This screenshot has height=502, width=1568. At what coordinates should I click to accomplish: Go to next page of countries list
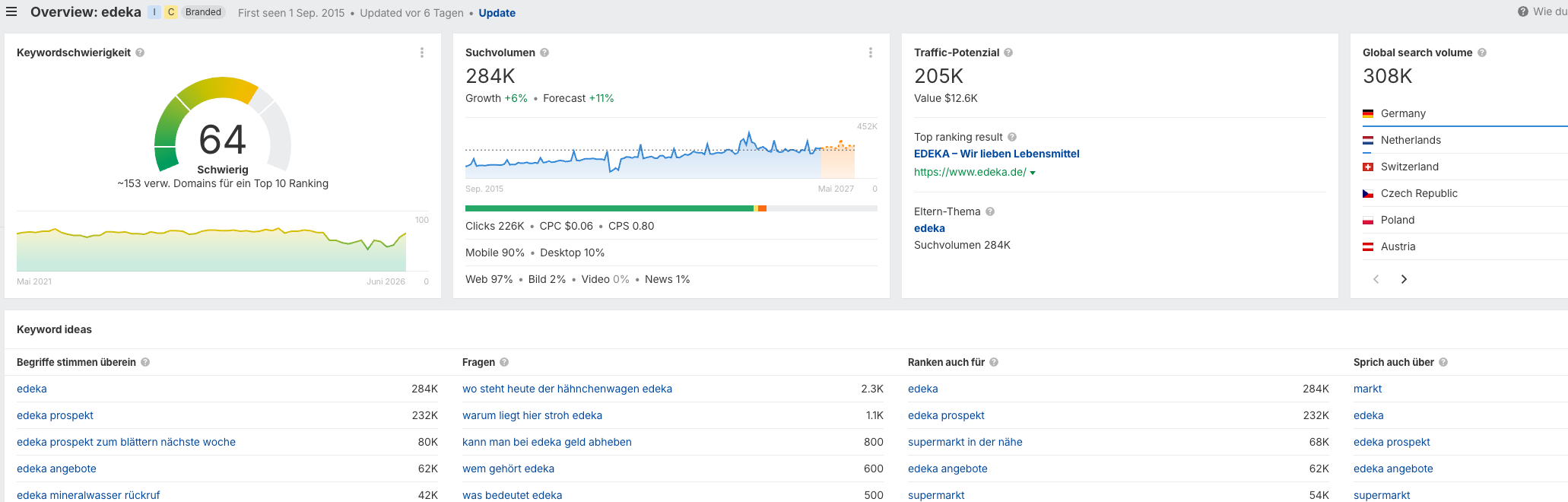pos(1404,279)
